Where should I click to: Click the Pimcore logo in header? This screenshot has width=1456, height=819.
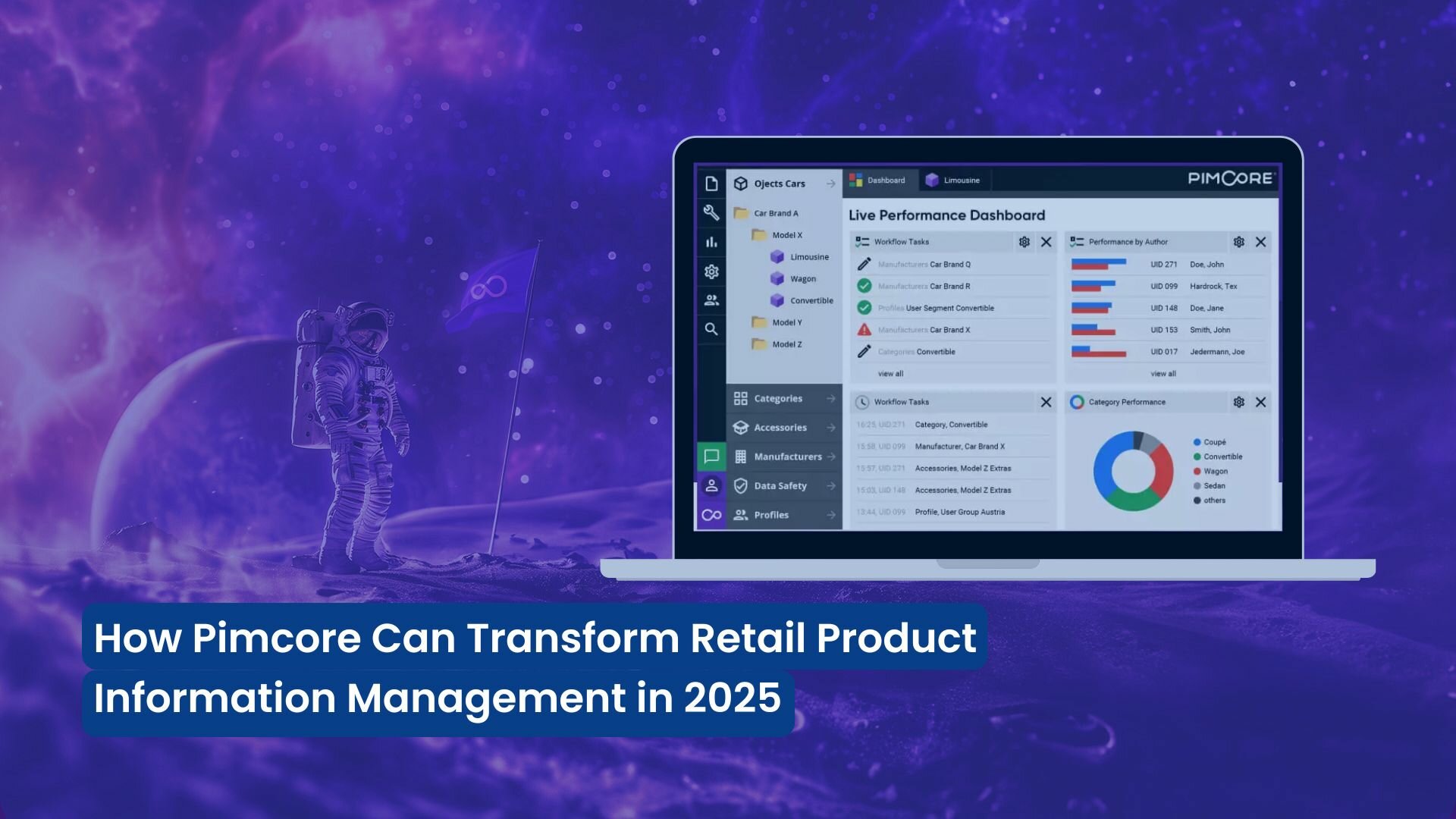click(1232, 178)
